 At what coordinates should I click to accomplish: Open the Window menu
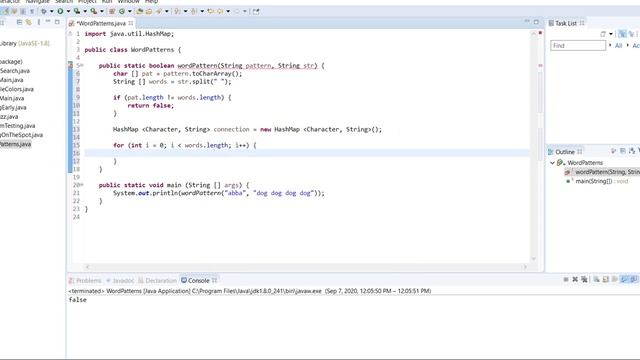tap(129, 2)
